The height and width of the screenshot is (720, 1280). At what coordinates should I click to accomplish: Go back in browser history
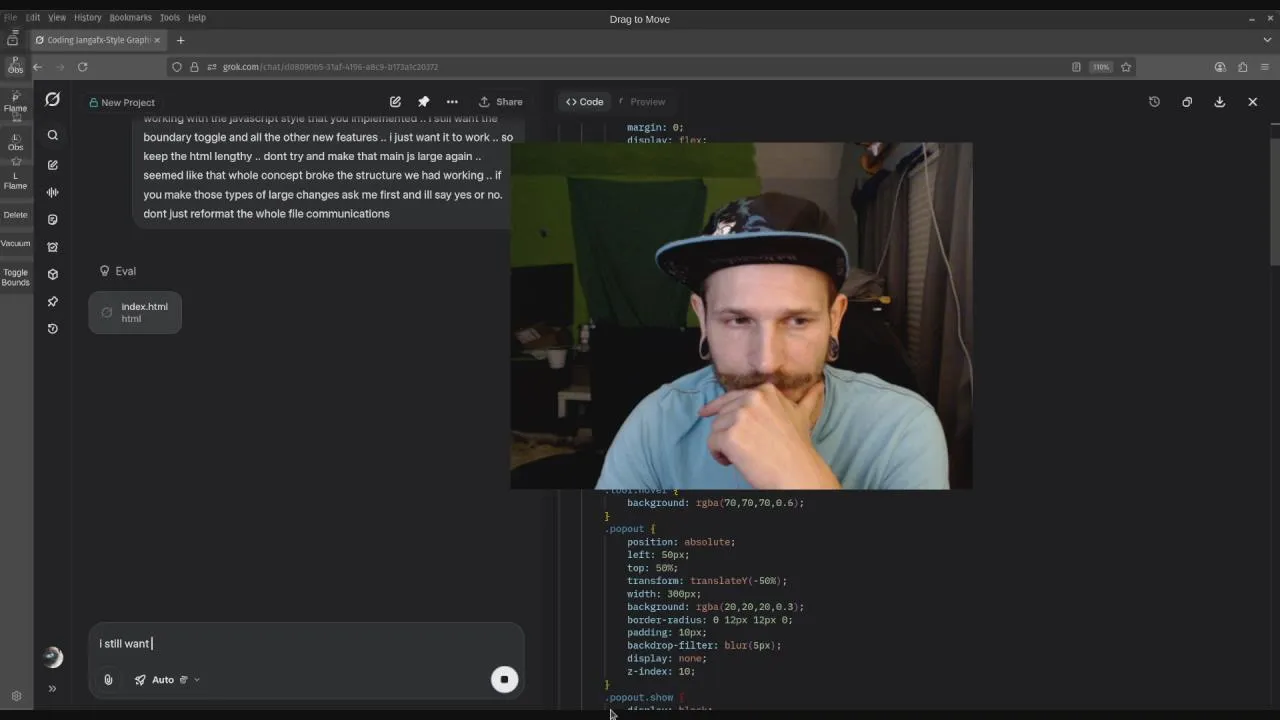click(38, 67)
